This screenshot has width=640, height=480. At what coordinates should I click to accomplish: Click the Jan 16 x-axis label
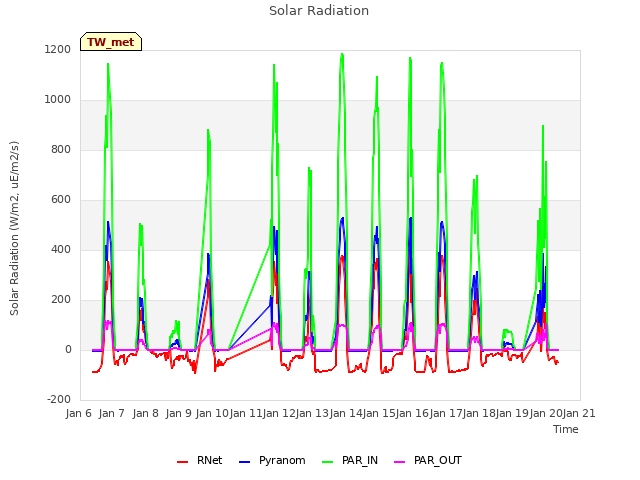tap(412, 413)
